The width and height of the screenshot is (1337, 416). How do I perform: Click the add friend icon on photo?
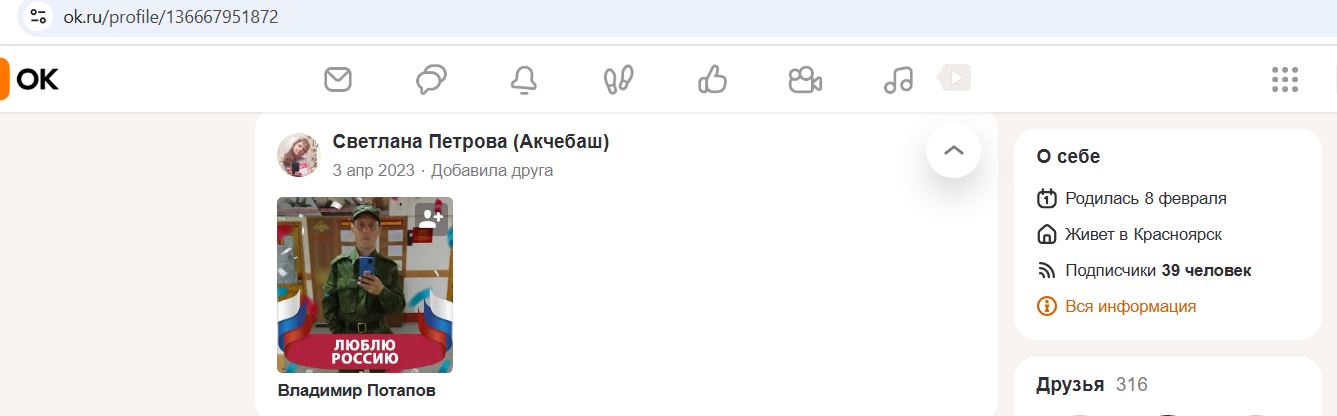[431, 218]
